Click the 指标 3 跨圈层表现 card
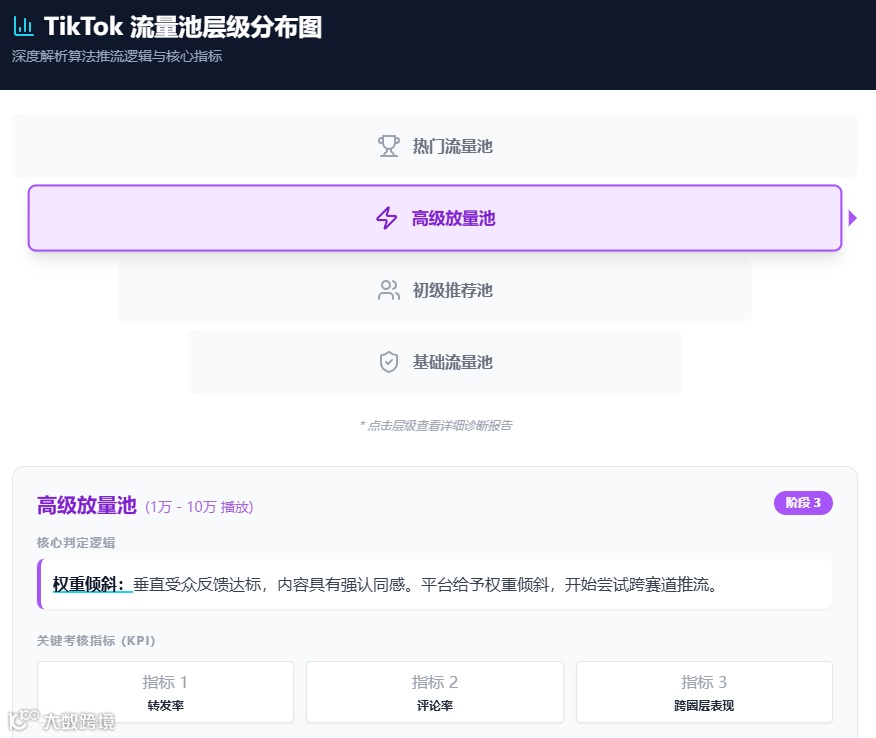Image resolution: width=876 pixels, height=738 pixels. (x=704, y=692)
